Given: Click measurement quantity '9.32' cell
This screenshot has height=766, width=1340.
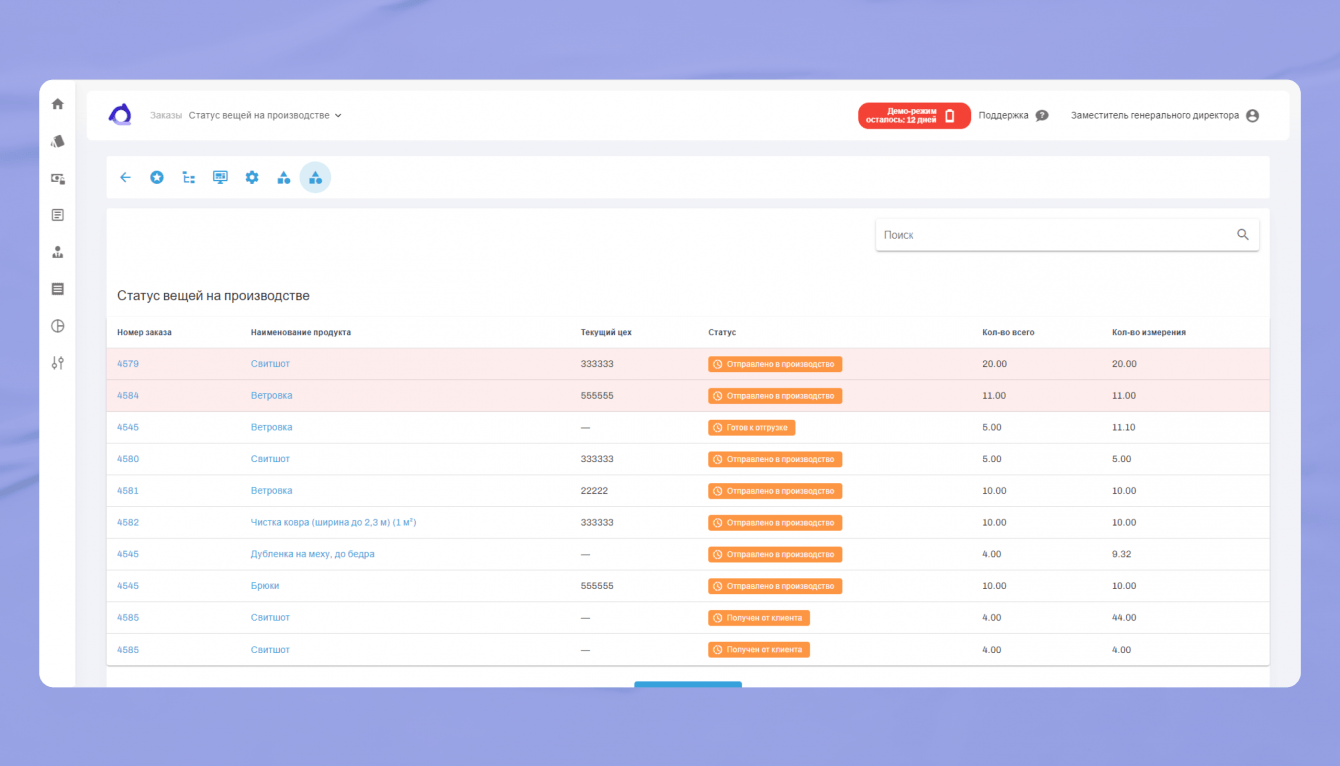Looking at the screenshot, I should 1122,554.
